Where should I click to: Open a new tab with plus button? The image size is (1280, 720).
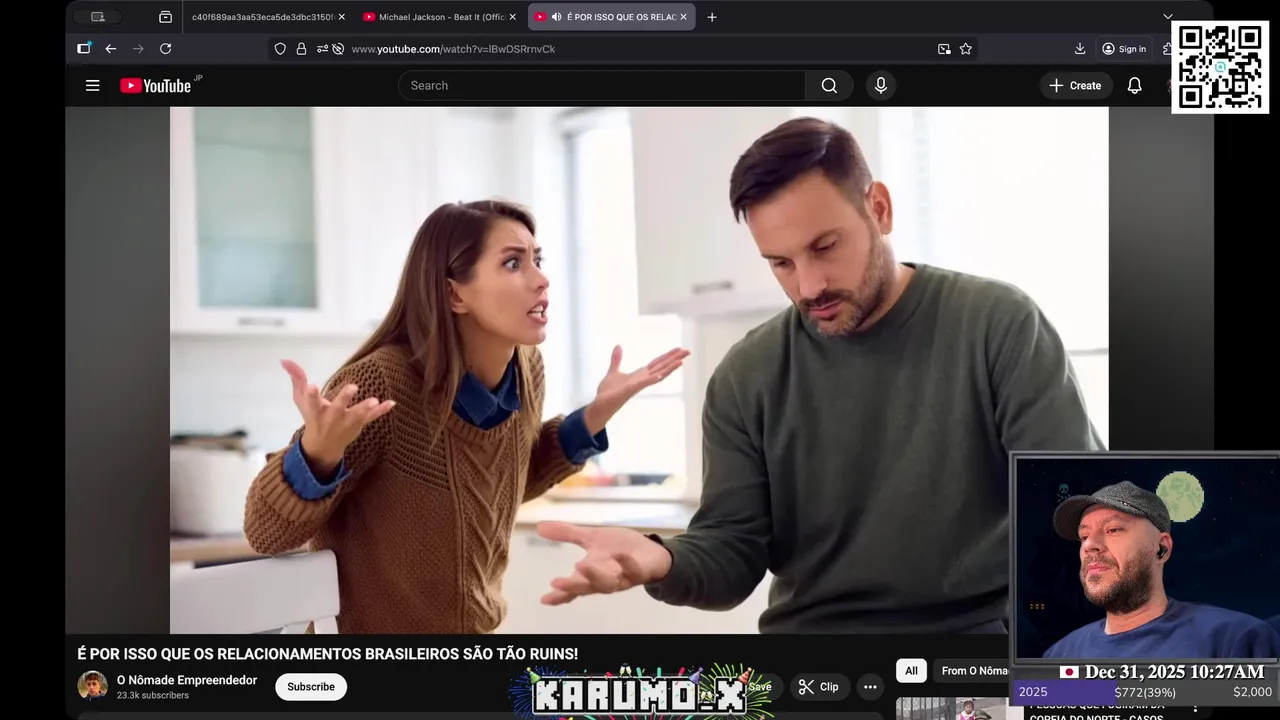tap(712, 17)
